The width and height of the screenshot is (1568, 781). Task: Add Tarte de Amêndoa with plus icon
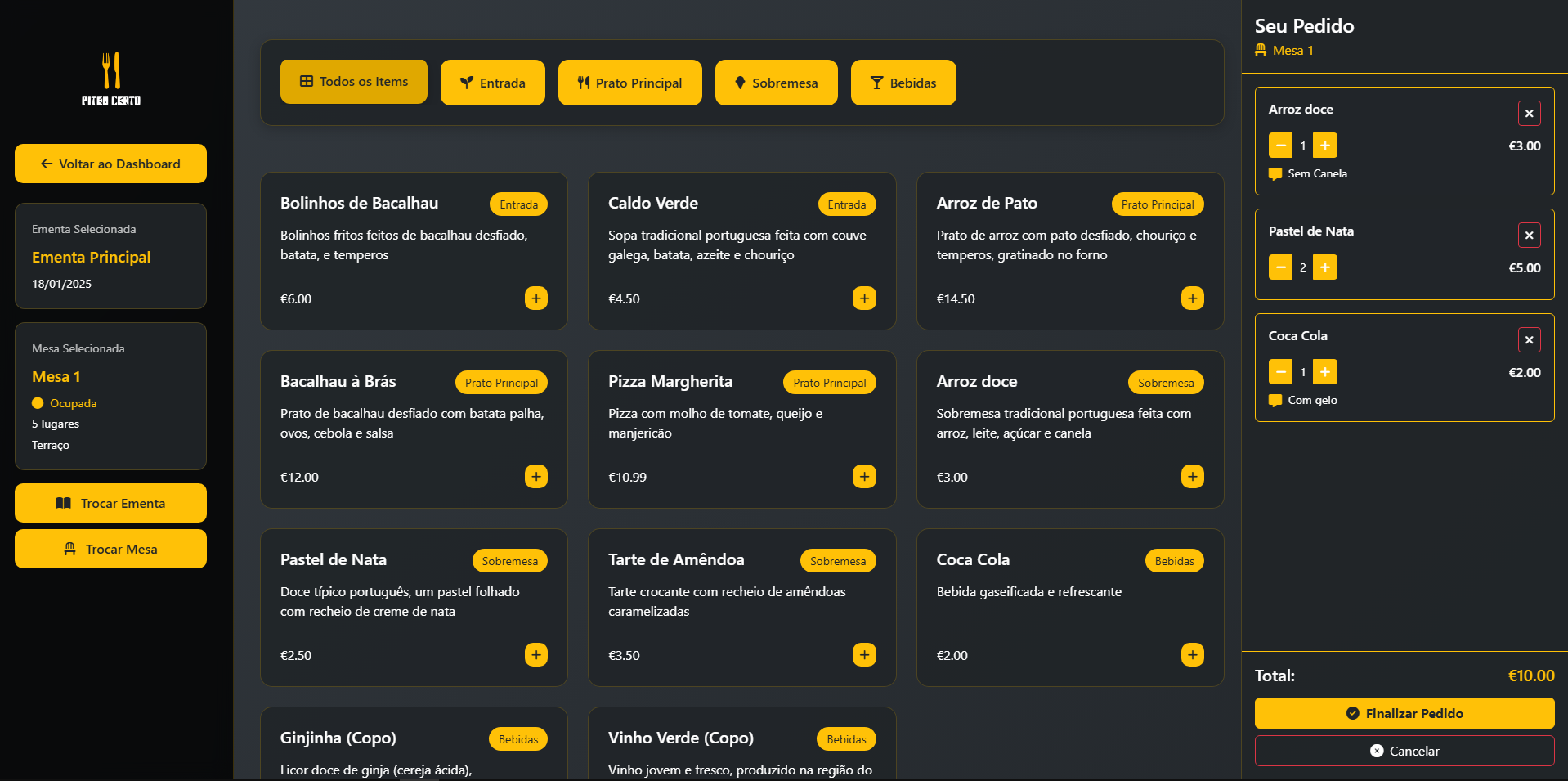point(864,655)
